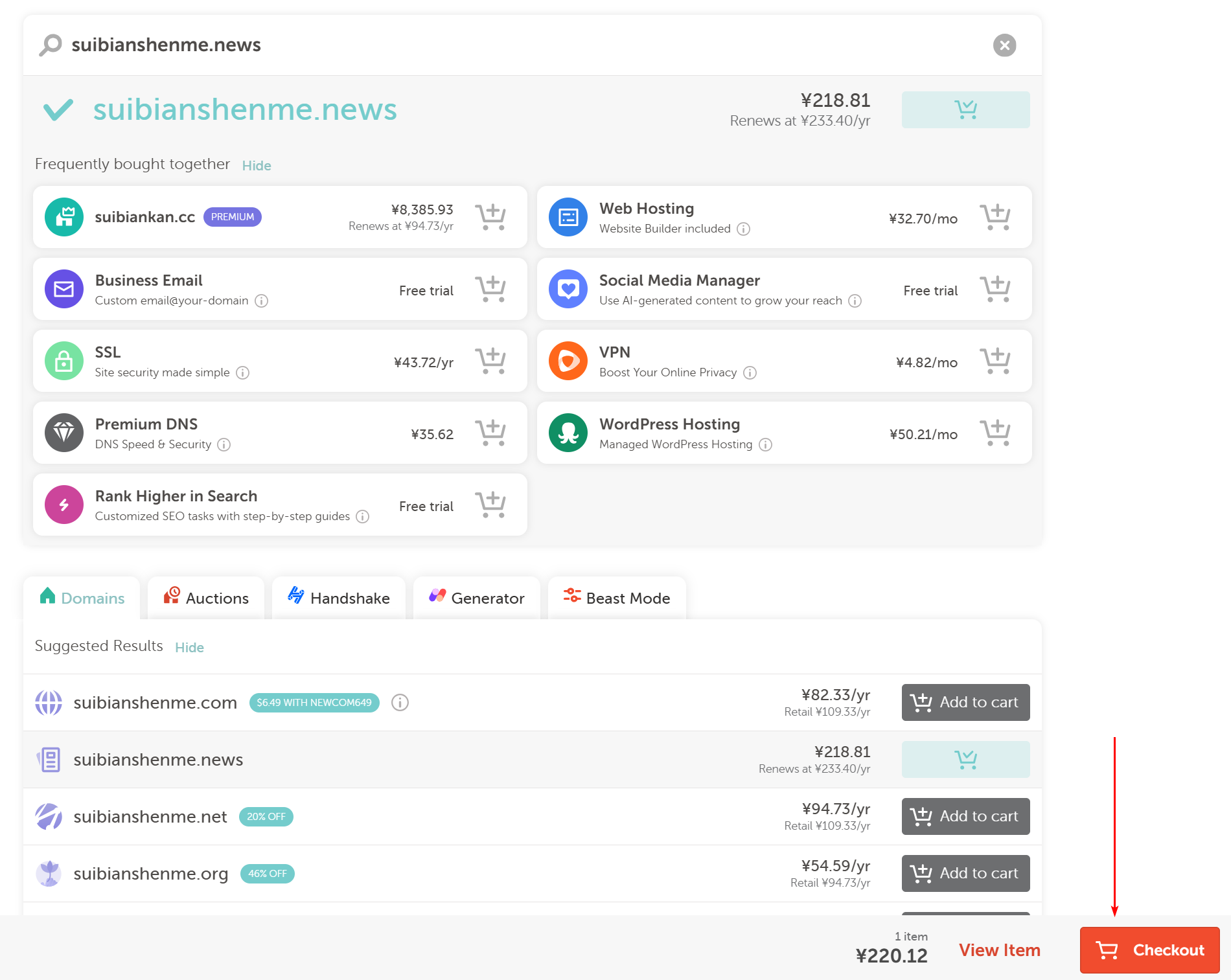
Task: Click the domain search input field
Action: pyautogui.click(x=518, y=45)
